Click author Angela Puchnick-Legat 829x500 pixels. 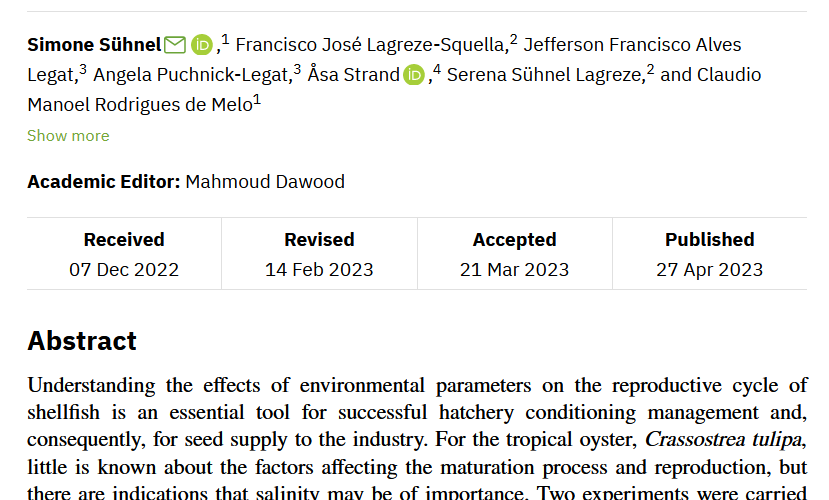click(x=192, y=75)
